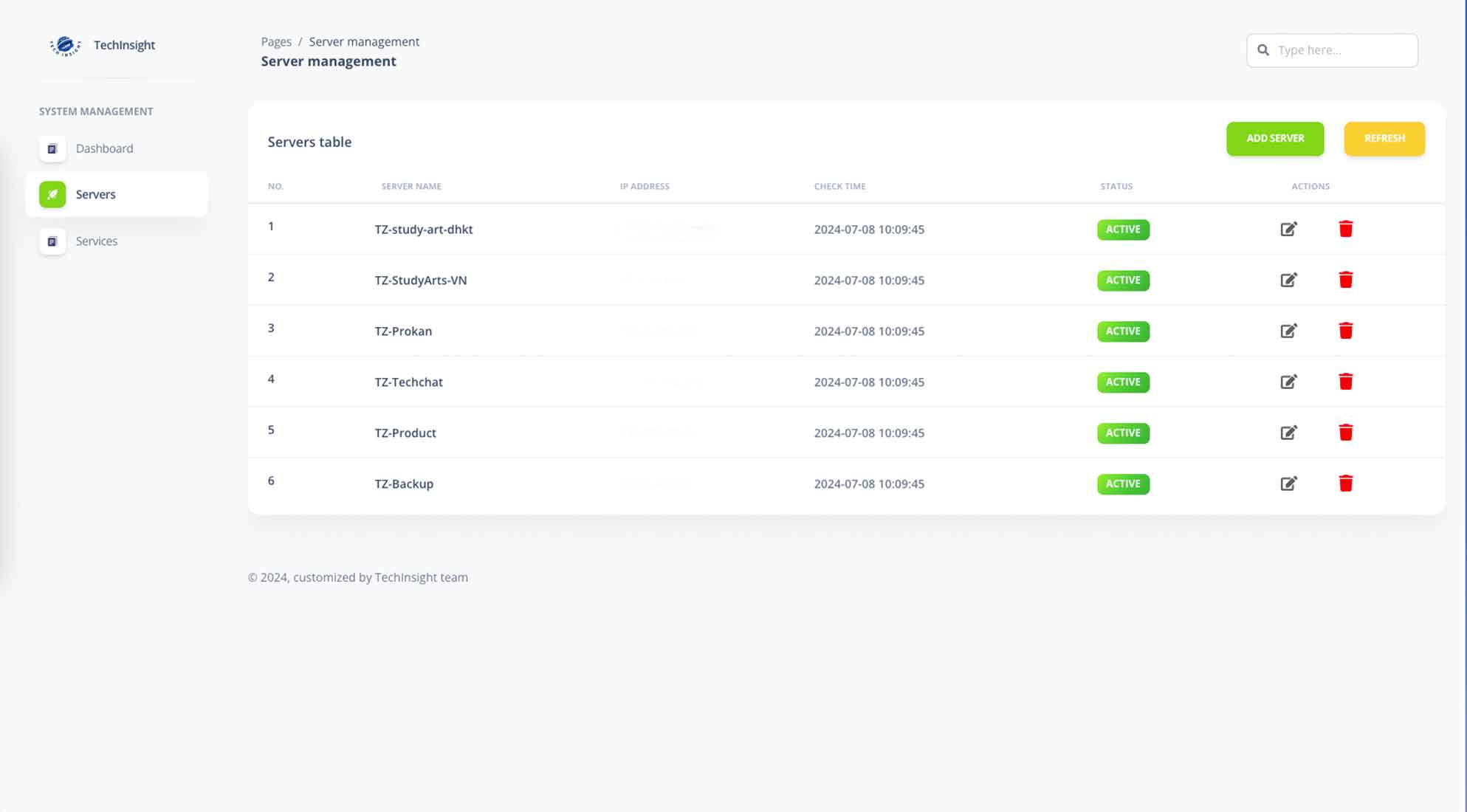Edit the TZ-StudyArts-VN server
1467x812 pixels.
pyautogui.click(x=1288, y=280)
